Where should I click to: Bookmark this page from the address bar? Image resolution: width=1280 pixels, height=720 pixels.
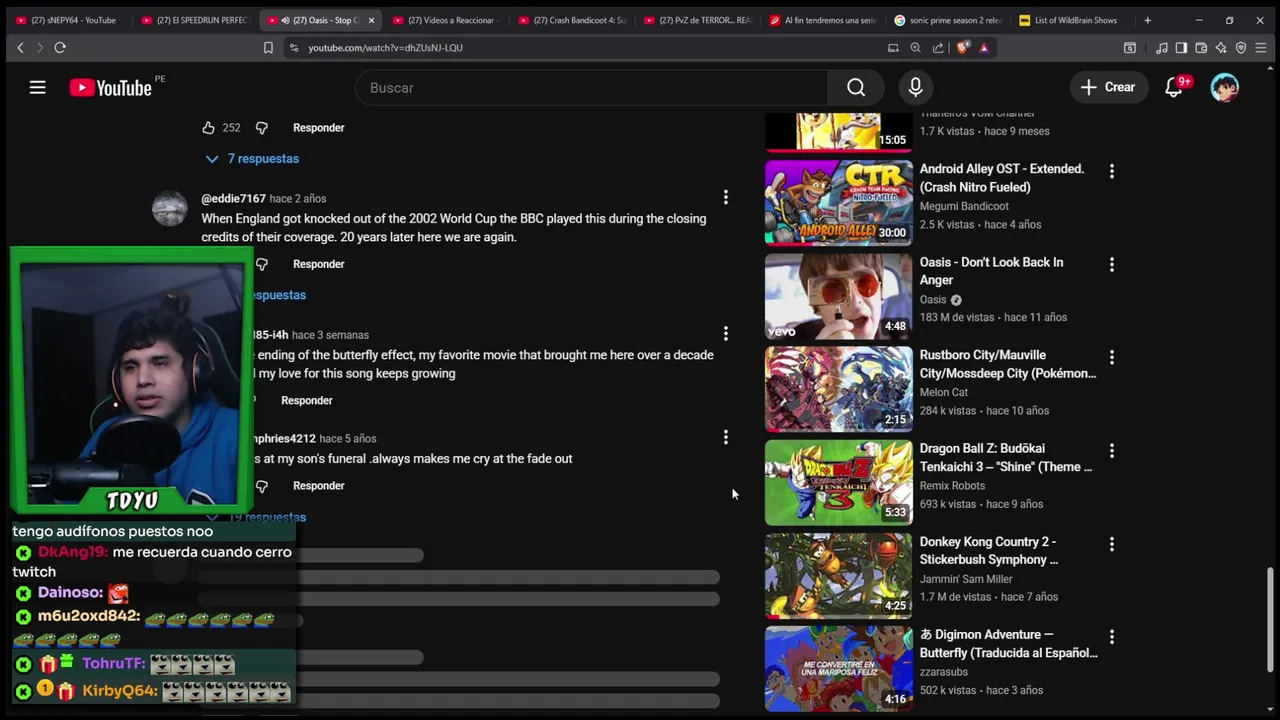tap(268, 47)
